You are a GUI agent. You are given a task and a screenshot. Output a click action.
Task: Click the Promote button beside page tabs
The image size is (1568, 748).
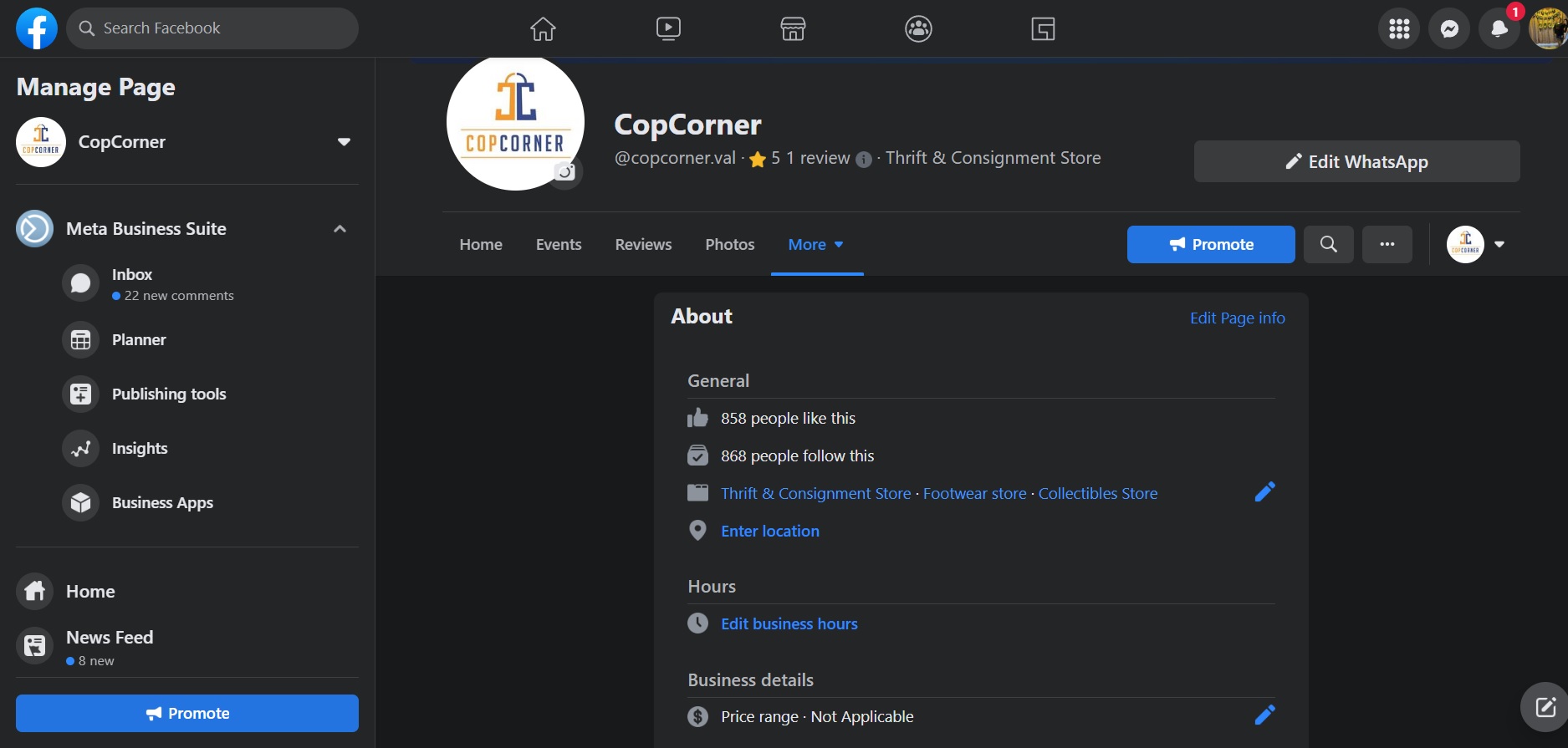pyautogui.click(x=1211, y=244)
